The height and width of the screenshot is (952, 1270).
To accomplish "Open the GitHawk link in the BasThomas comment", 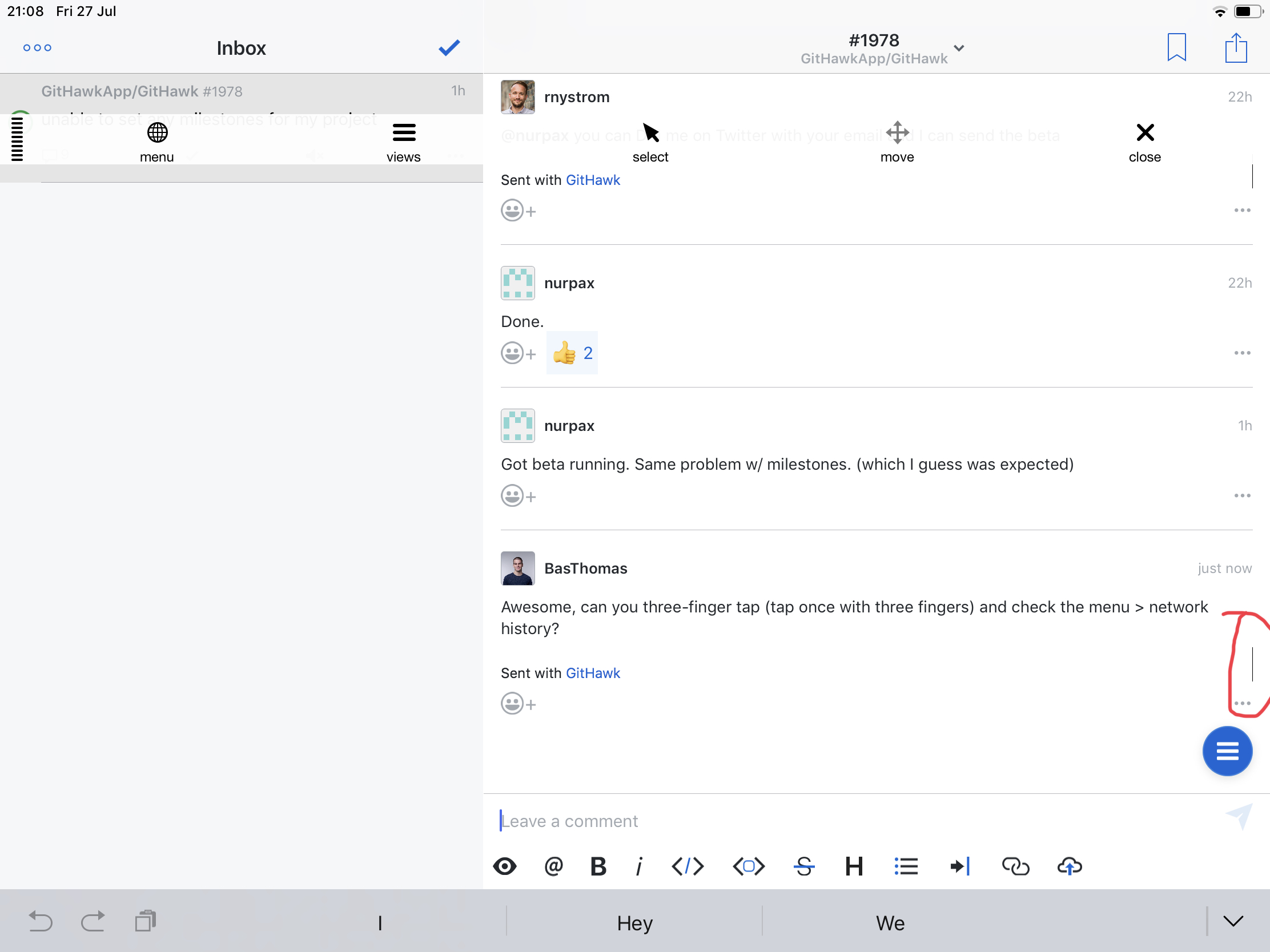I will (593, 673).
